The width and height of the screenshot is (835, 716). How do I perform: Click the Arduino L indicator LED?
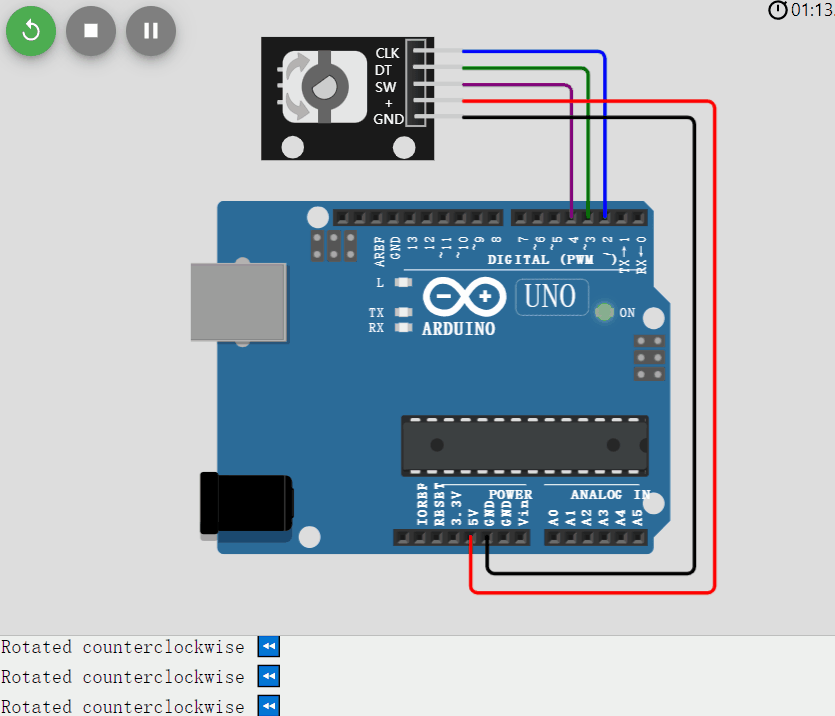(403, 282)
